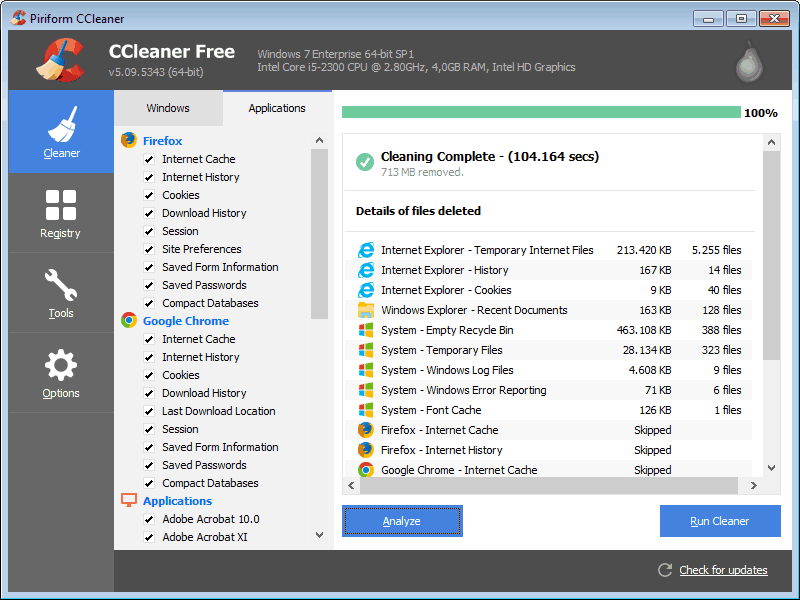Select the Firefox group heading

[162, 141]
